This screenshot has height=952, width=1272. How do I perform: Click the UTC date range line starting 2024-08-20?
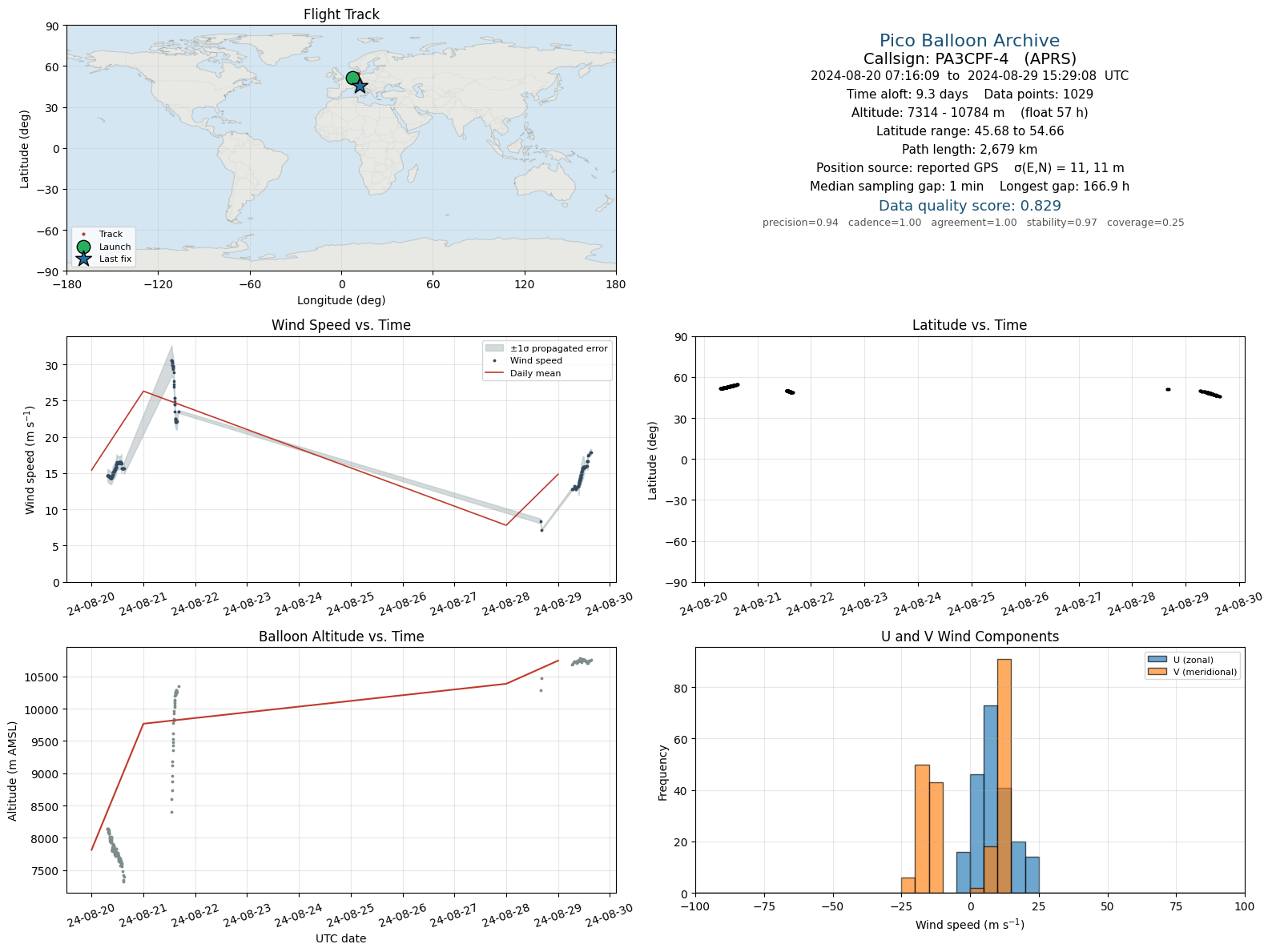[969, 76]
